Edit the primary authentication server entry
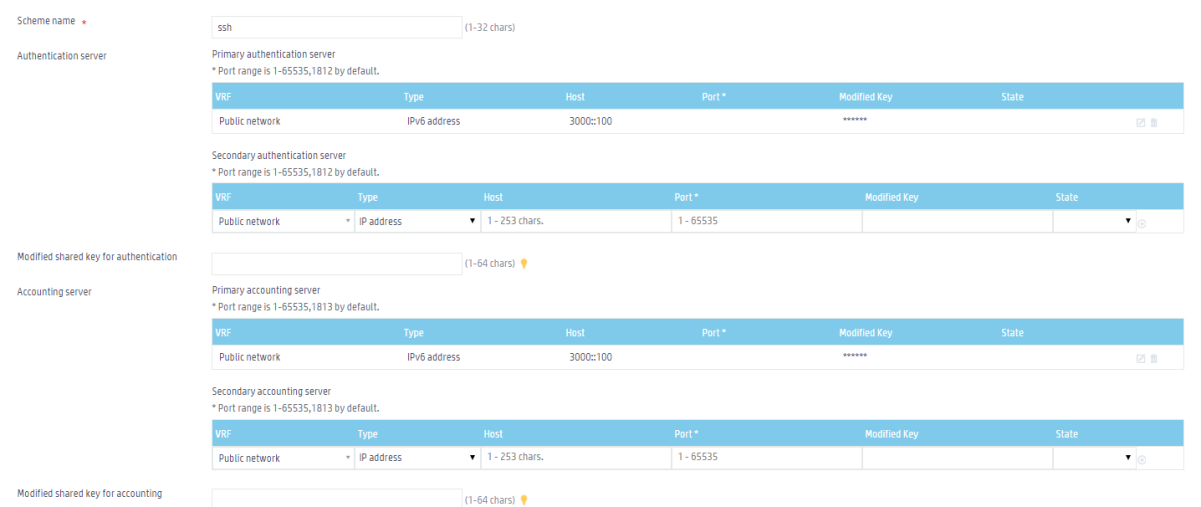 click(x=1141, y=122)
